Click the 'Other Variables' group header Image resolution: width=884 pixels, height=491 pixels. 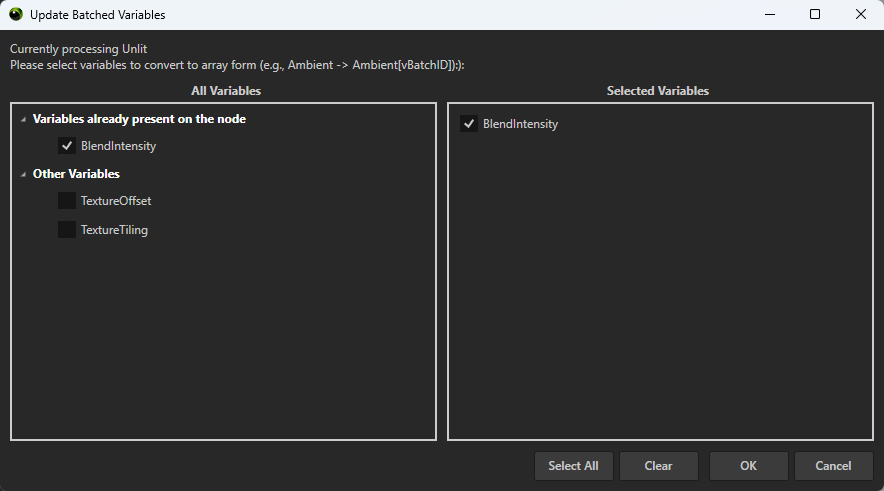pos(76,174)
